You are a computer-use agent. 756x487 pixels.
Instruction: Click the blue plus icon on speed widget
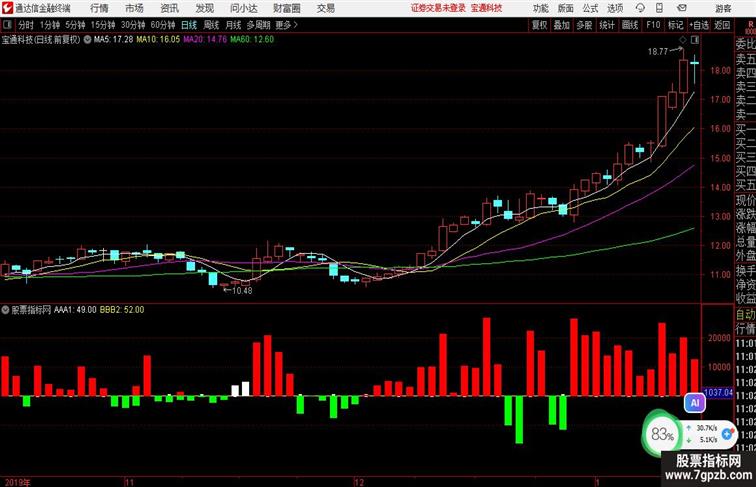point(727,434)
